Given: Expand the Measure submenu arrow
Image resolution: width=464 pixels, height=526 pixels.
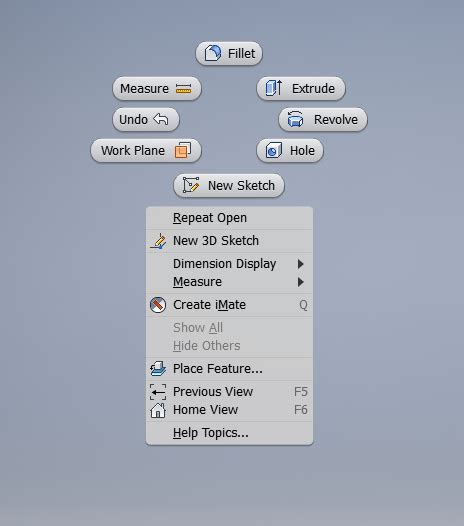Looking at the screenshot, I should tap(301, 282).
